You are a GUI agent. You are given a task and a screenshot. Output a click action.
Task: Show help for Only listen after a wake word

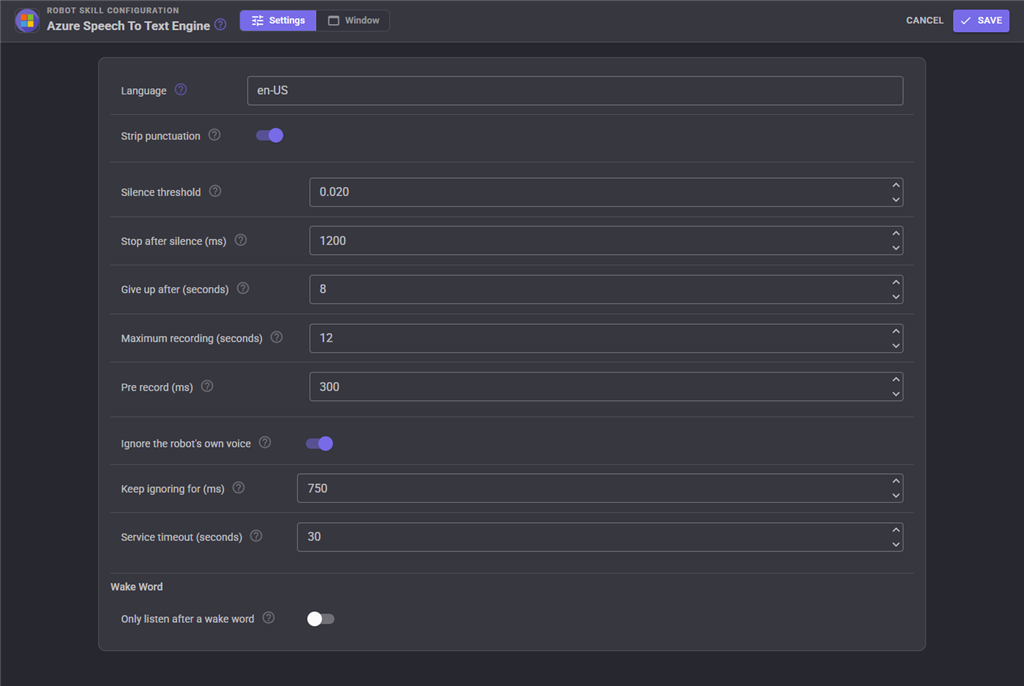point(268,618)
